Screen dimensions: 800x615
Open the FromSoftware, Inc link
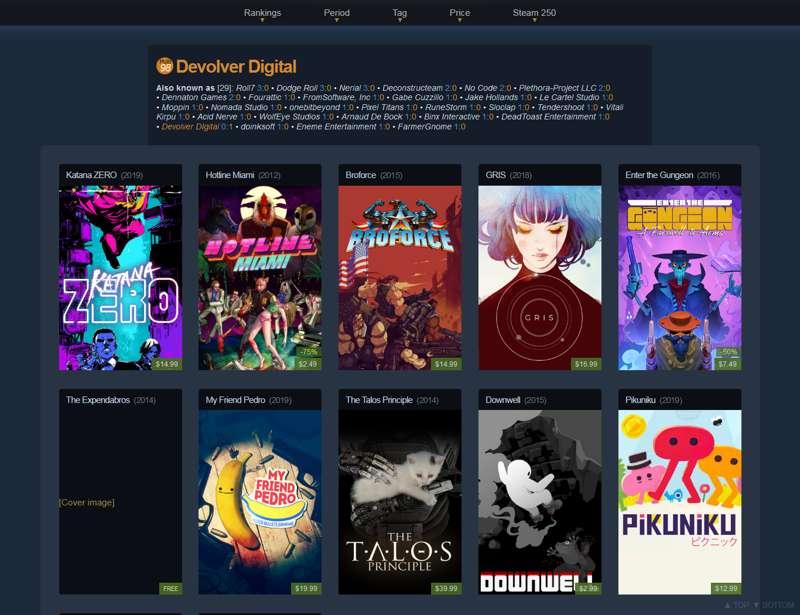pos(336,97)
